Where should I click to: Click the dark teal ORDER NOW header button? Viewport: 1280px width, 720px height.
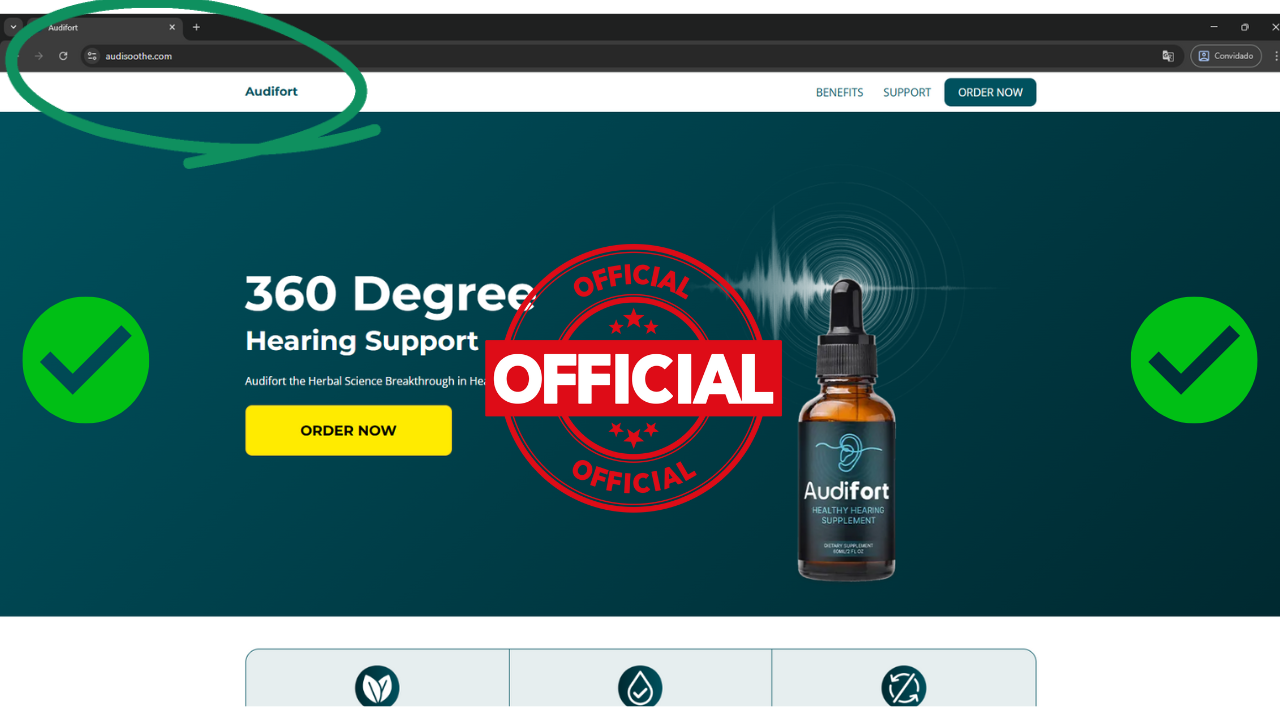(990, 92)
